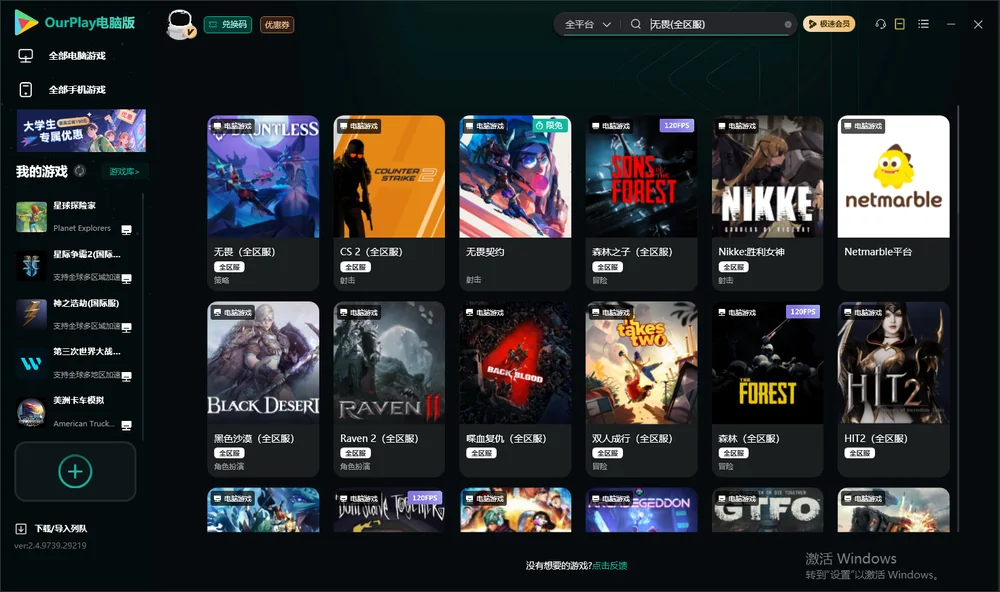Select 第三次世界大战… in my games
Screen dimensions: 1000x592
[x=75, y=363]
